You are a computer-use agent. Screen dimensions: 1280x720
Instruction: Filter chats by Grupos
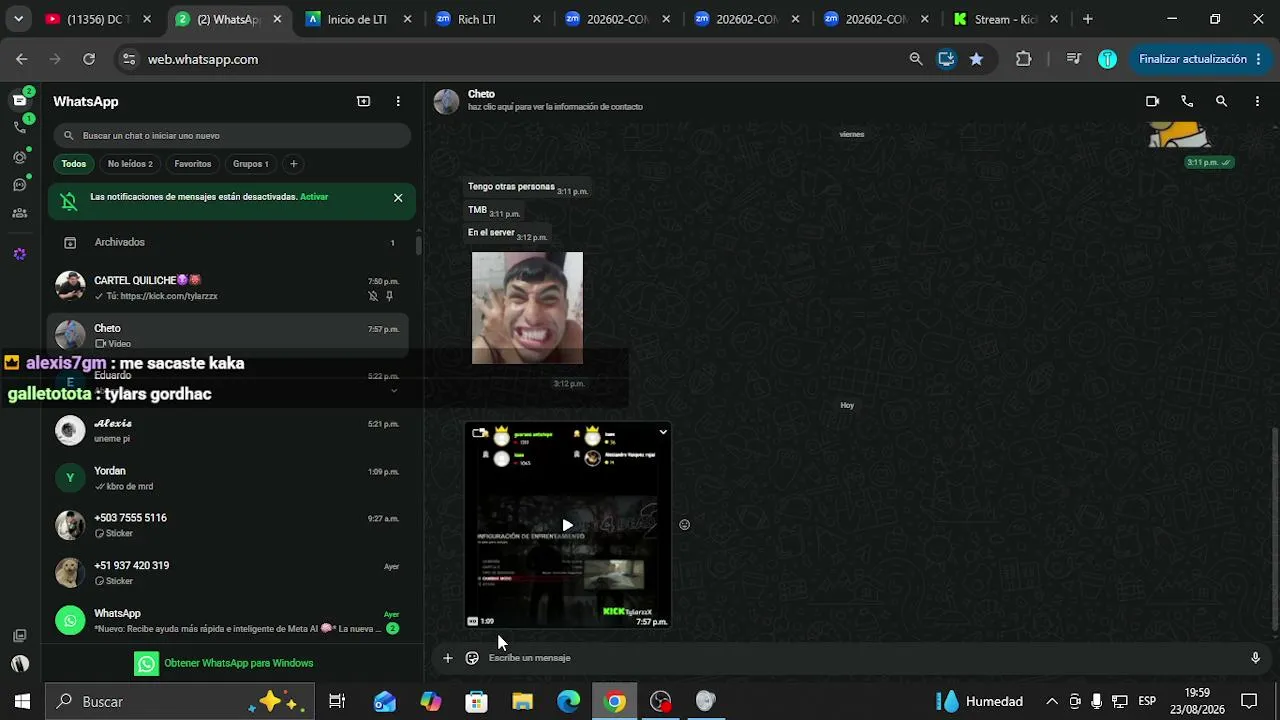(251, 164)
